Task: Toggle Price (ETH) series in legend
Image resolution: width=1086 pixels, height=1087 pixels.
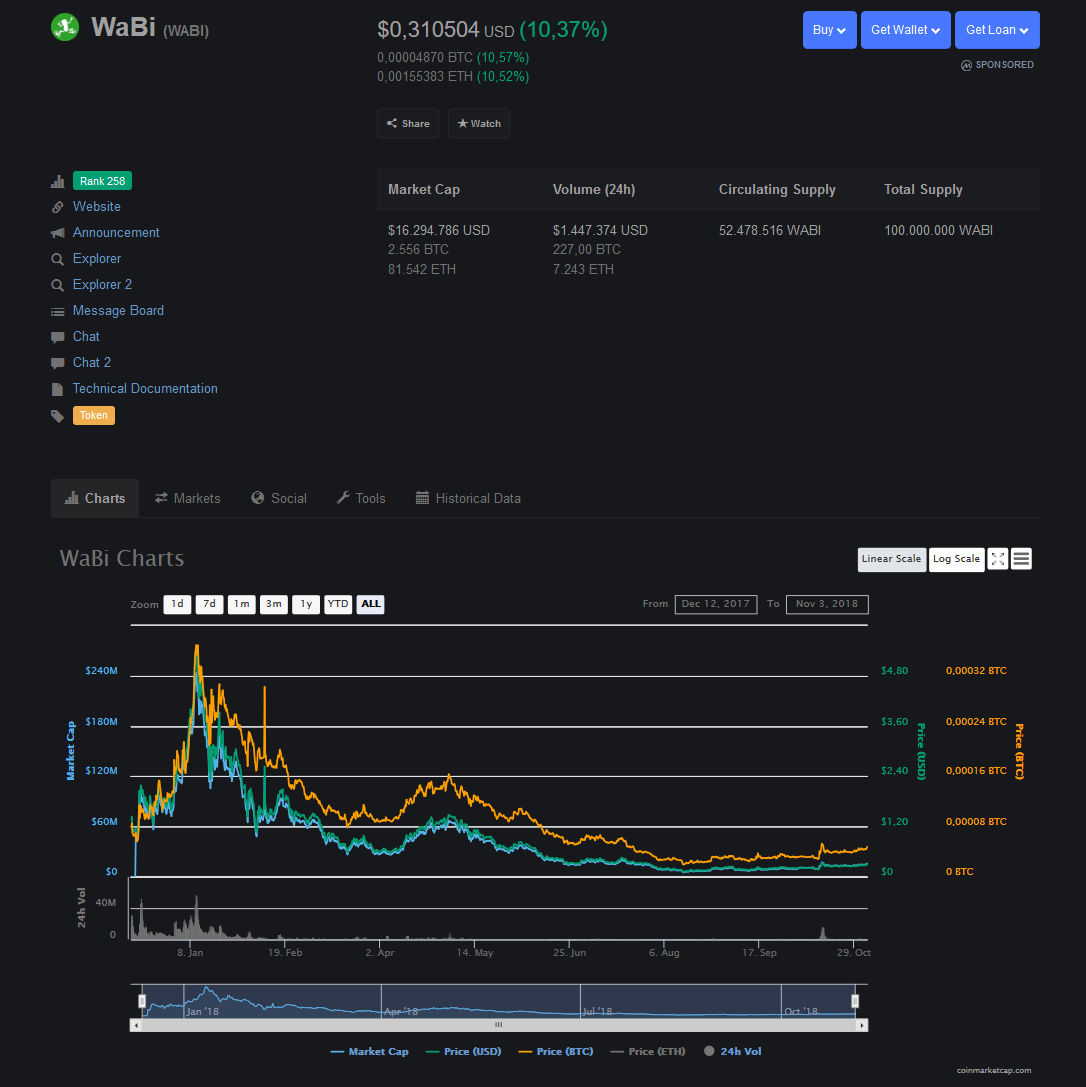Action: 648,1052
